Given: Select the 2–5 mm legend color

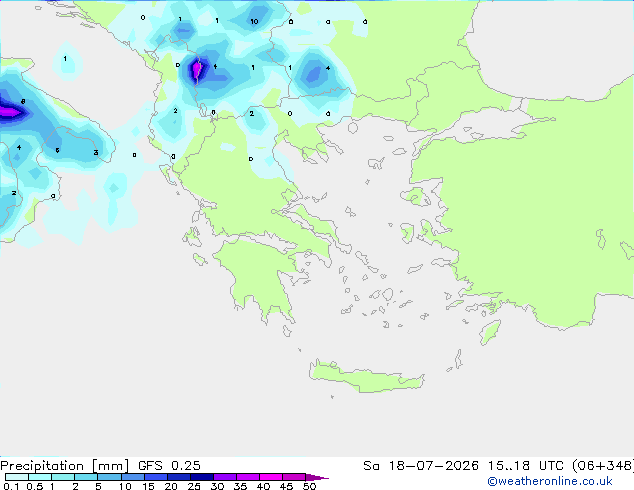Looking at the screenshot, I should pyautogui.click(x=86, y=477).
